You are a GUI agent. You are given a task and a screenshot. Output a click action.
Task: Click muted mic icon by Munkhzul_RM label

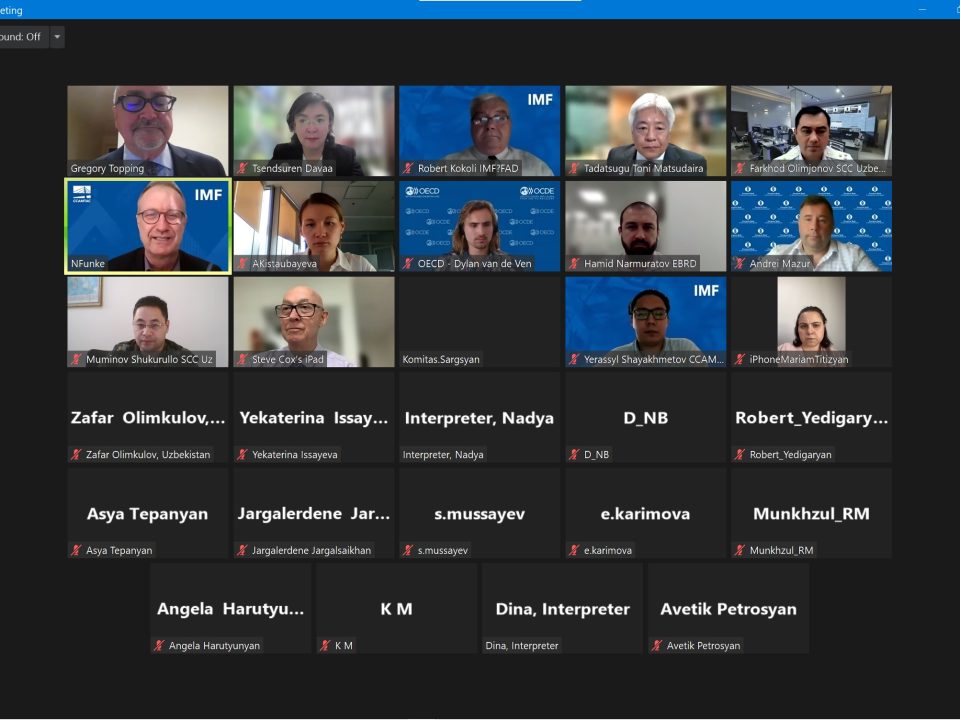740,550
